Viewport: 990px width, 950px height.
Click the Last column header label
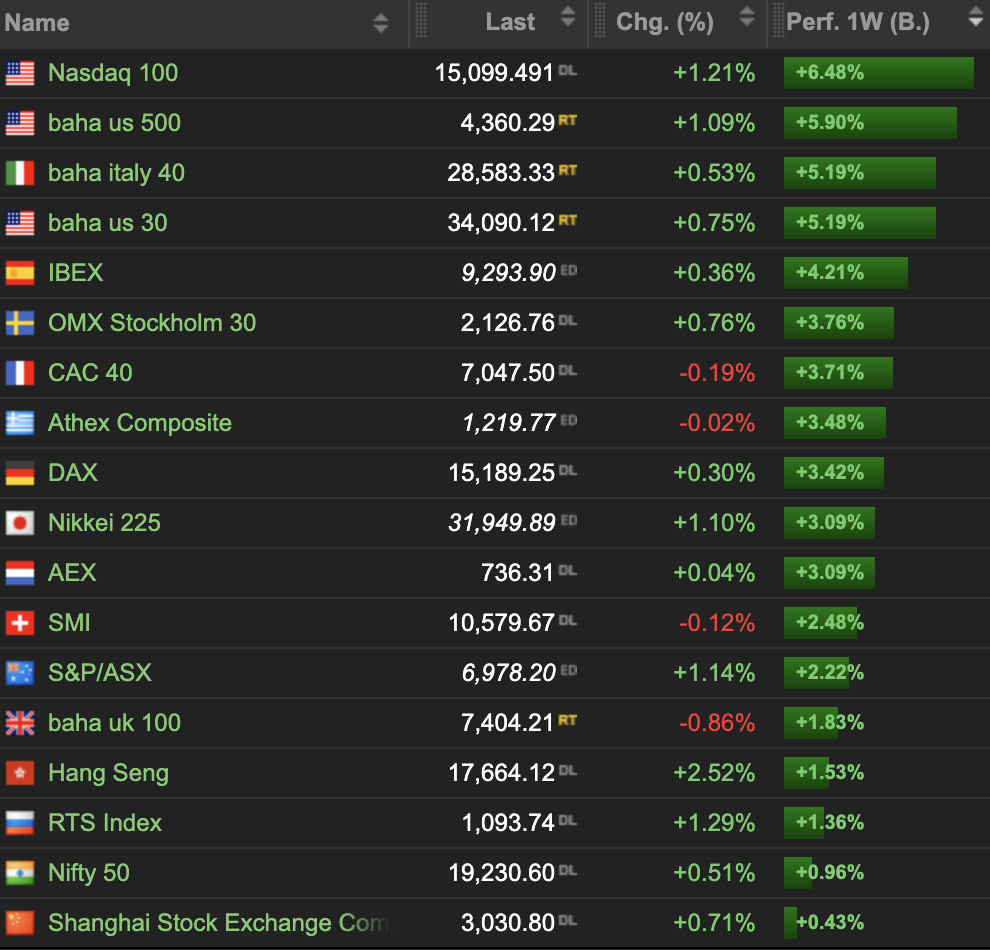(510, 22)
